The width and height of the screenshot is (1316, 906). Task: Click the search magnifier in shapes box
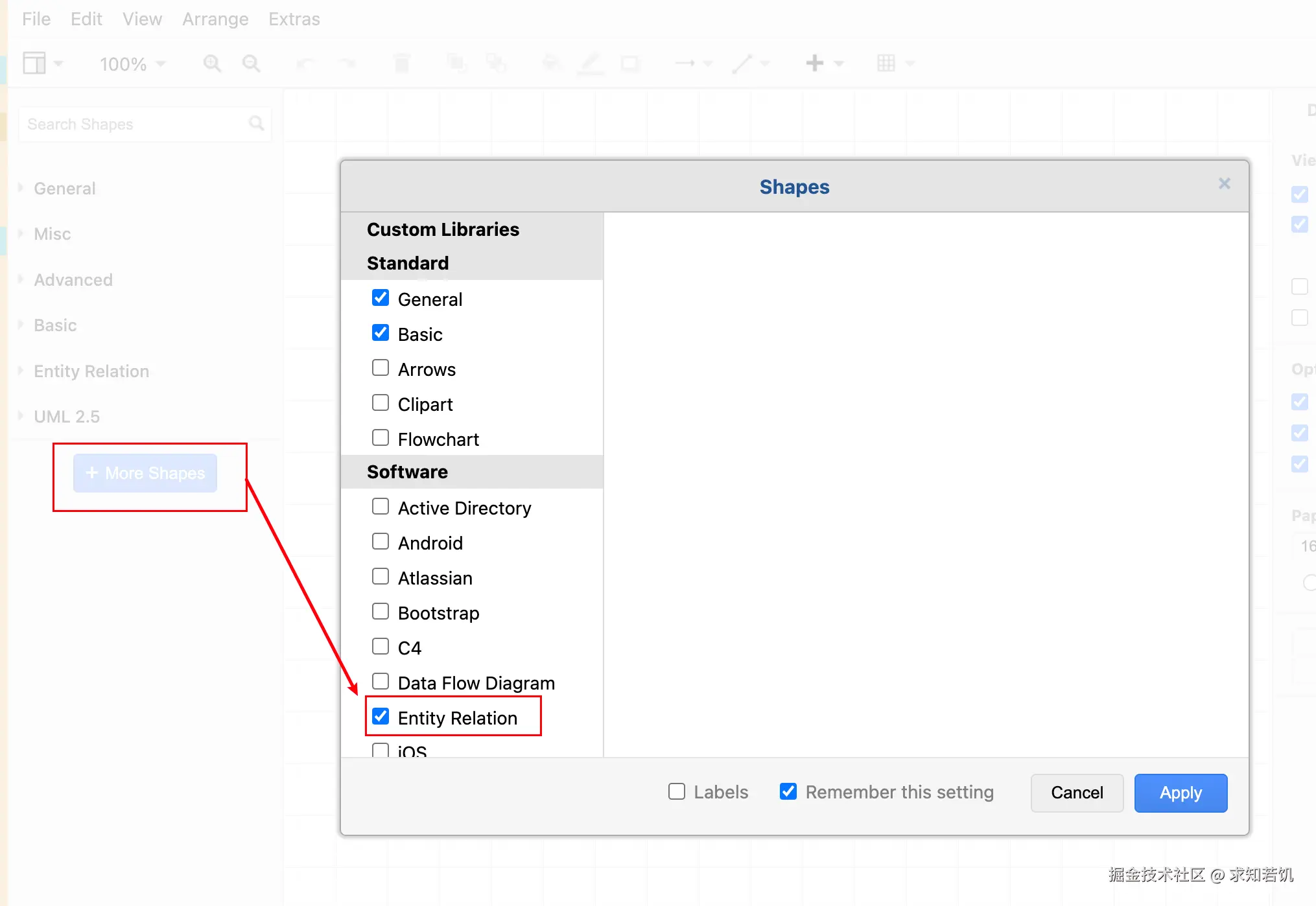(257, 124)
